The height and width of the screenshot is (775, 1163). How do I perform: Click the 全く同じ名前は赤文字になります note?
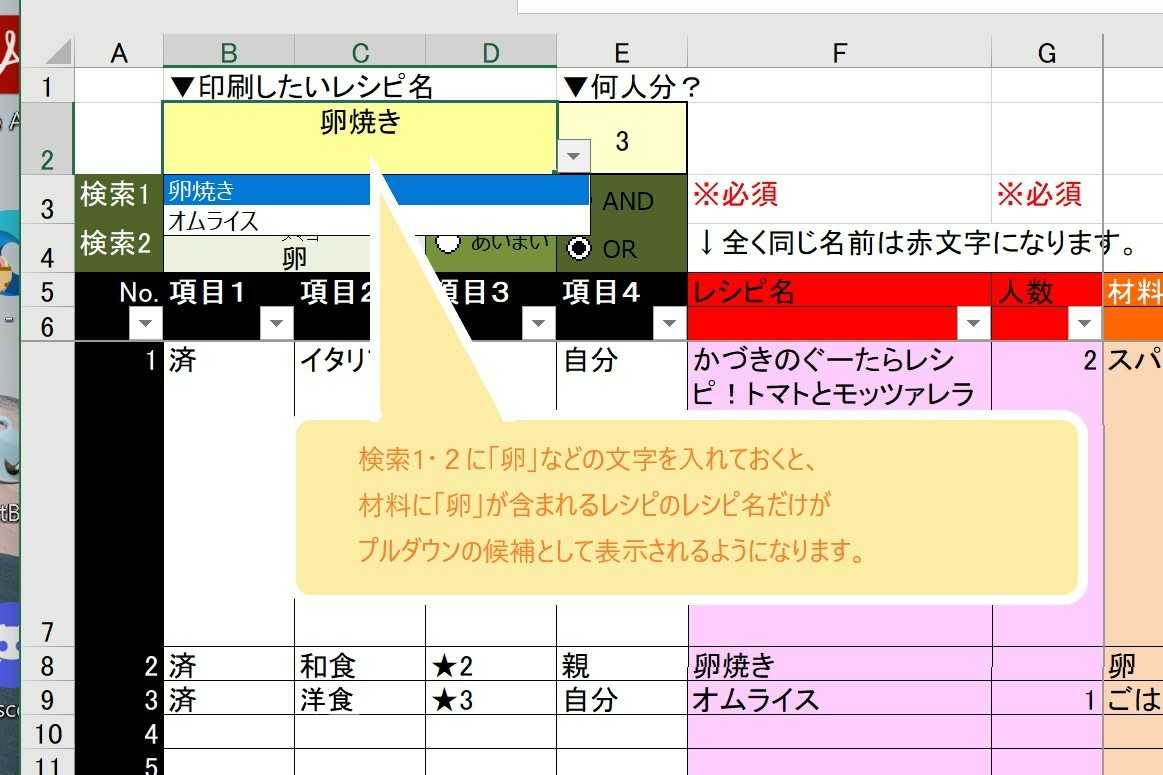tap(916, 243)
